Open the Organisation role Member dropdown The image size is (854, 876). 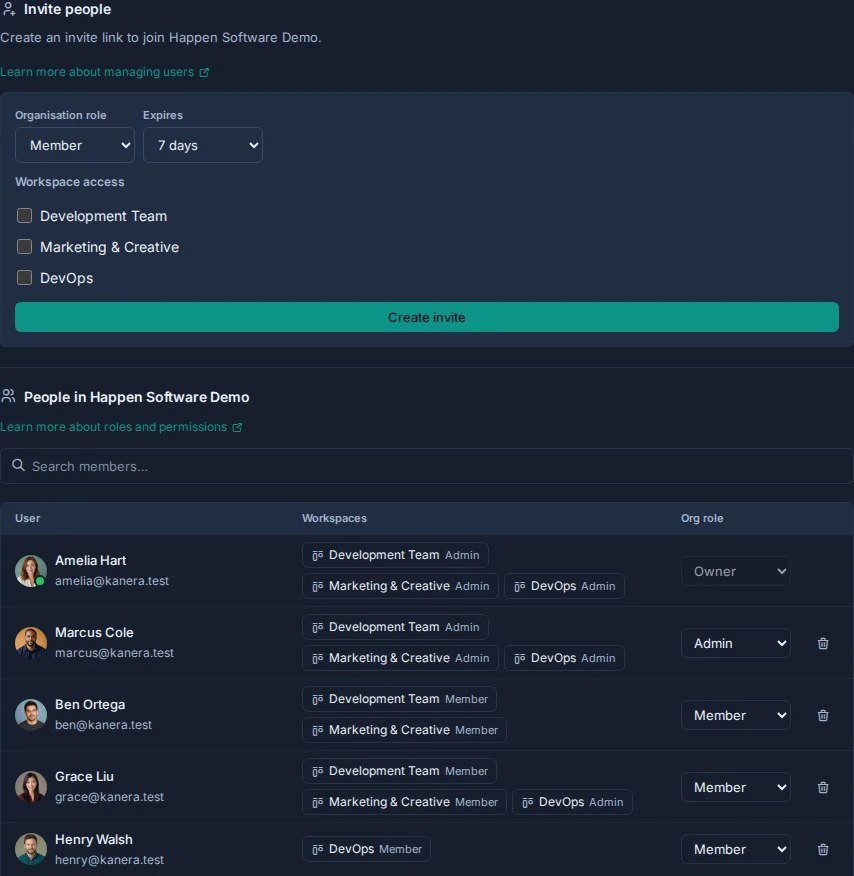click(75, 145)
